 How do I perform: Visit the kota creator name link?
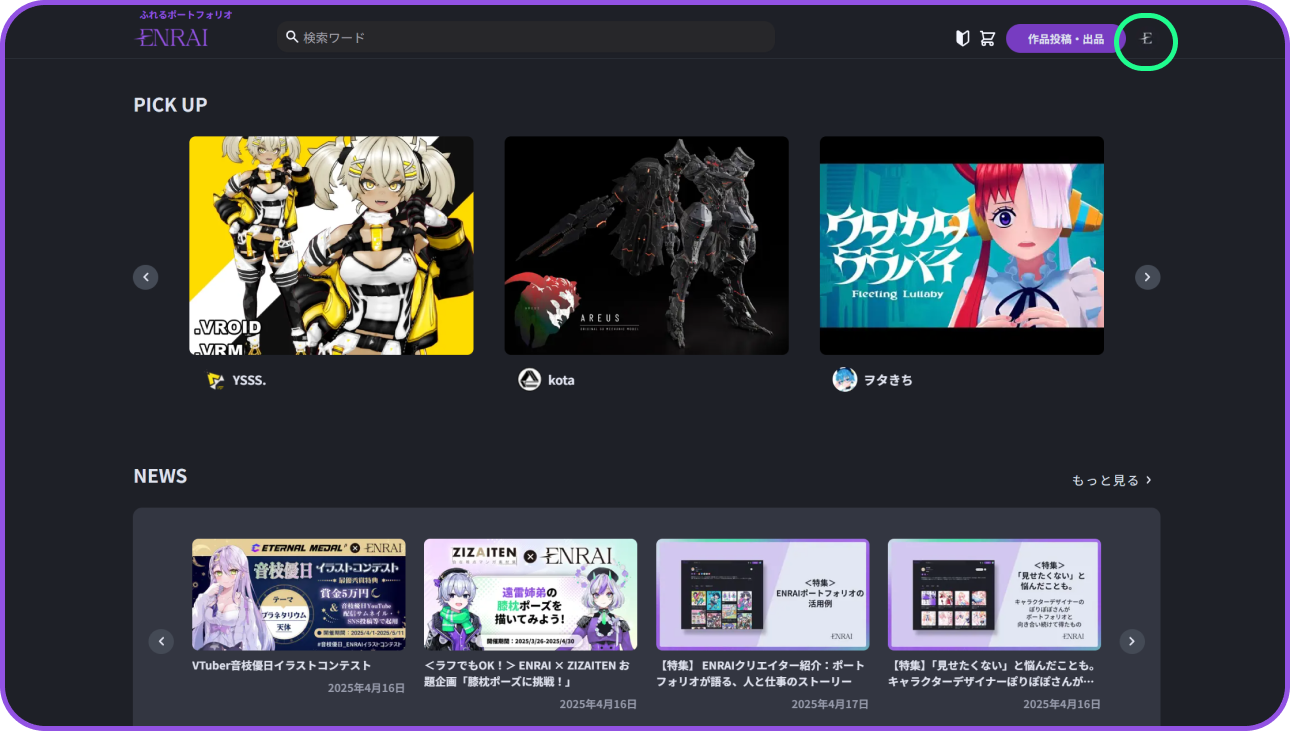pos(561,381)
